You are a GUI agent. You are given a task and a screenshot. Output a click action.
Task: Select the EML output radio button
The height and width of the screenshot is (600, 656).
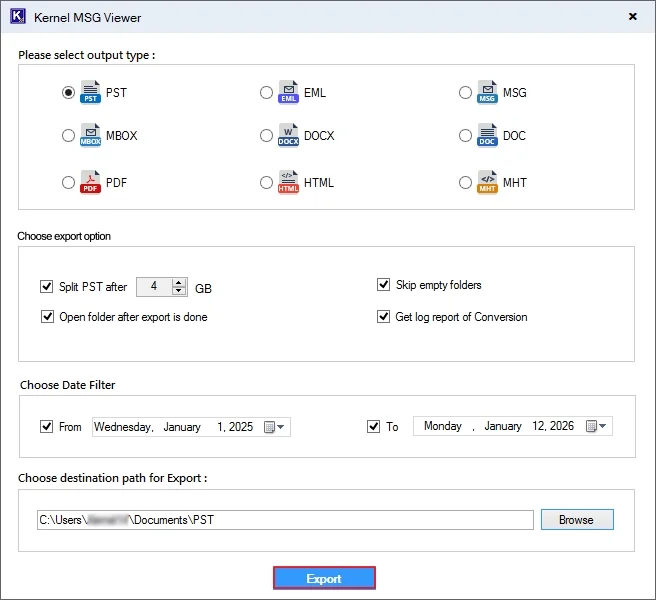tap(266, 92)
